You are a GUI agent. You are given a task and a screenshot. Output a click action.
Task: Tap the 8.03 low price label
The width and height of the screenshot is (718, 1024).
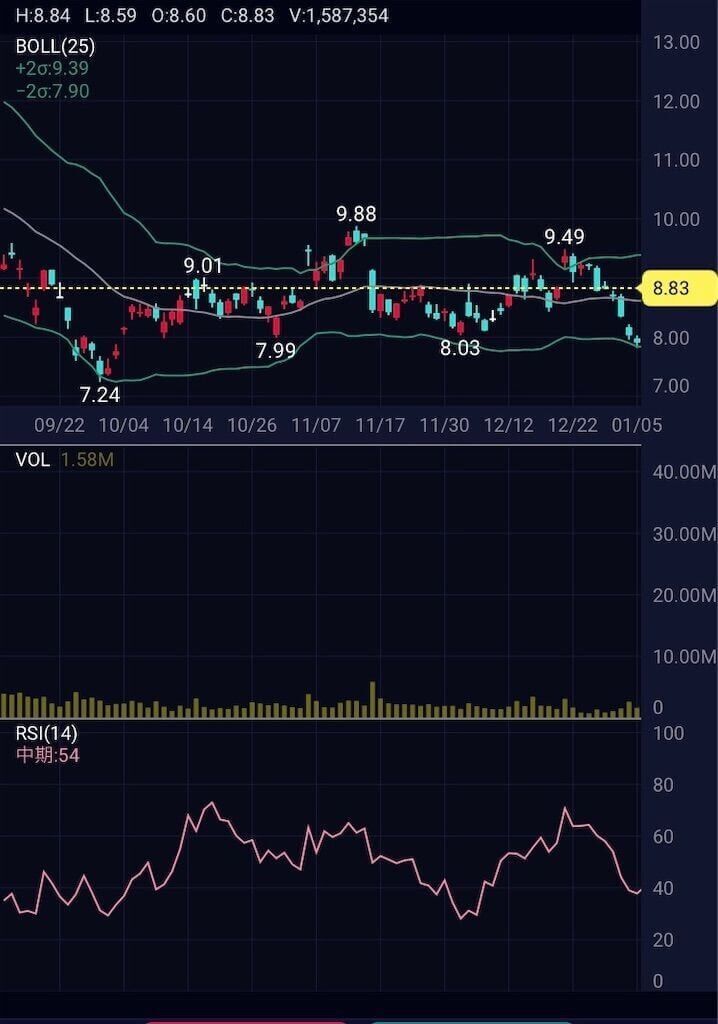pyautogui.click(x=460, y=348)
